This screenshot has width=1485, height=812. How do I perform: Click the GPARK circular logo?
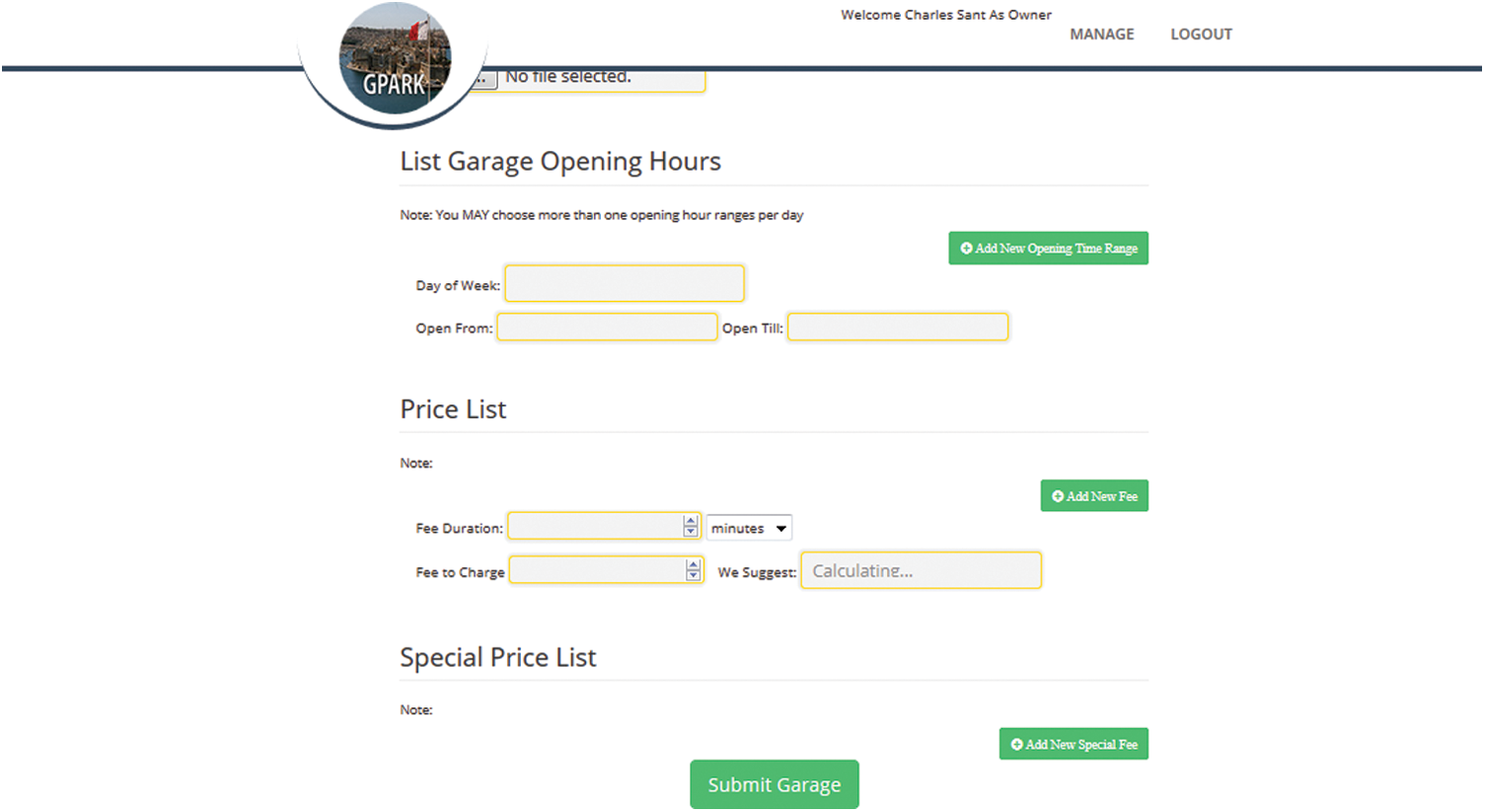point(395,59)
